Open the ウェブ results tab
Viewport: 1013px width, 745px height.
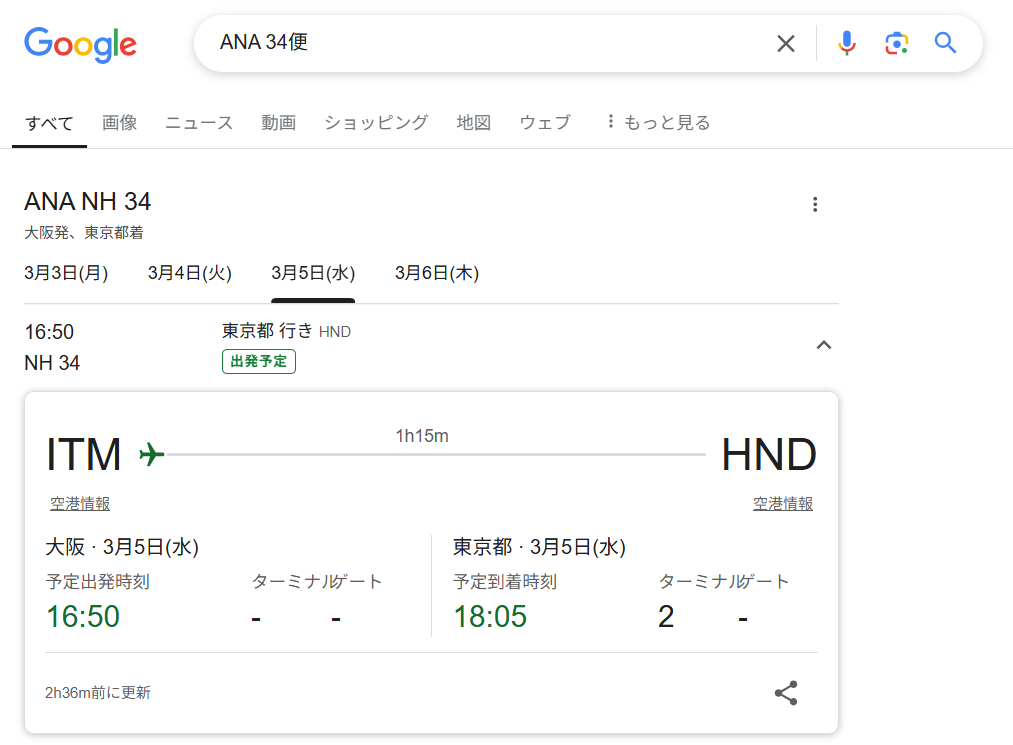545,123
